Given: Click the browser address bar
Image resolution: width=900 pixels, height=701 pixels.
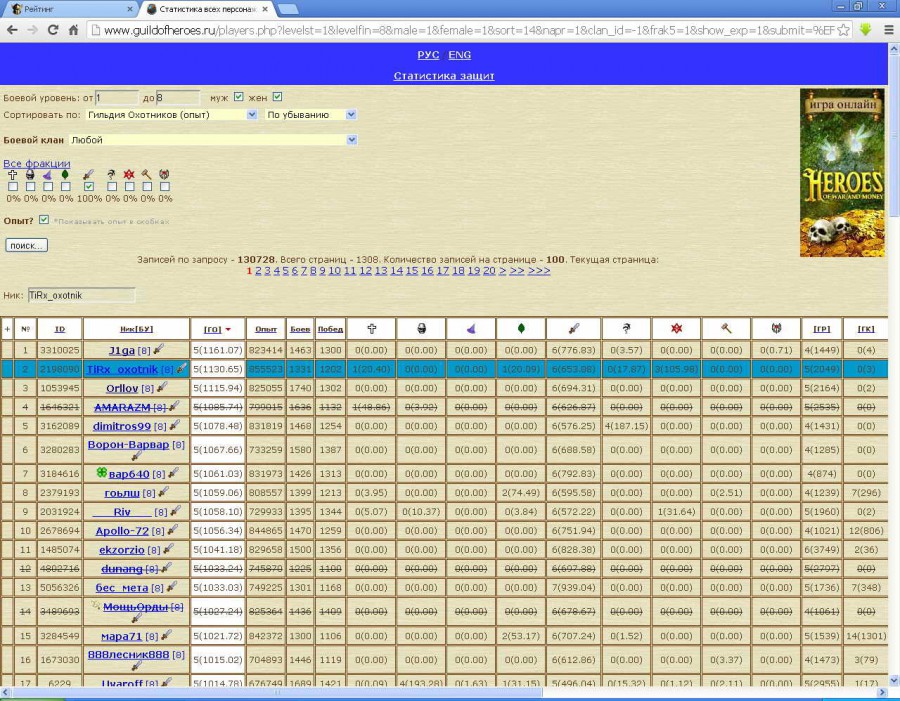Looking at the screenshot, I should (470, 30).
